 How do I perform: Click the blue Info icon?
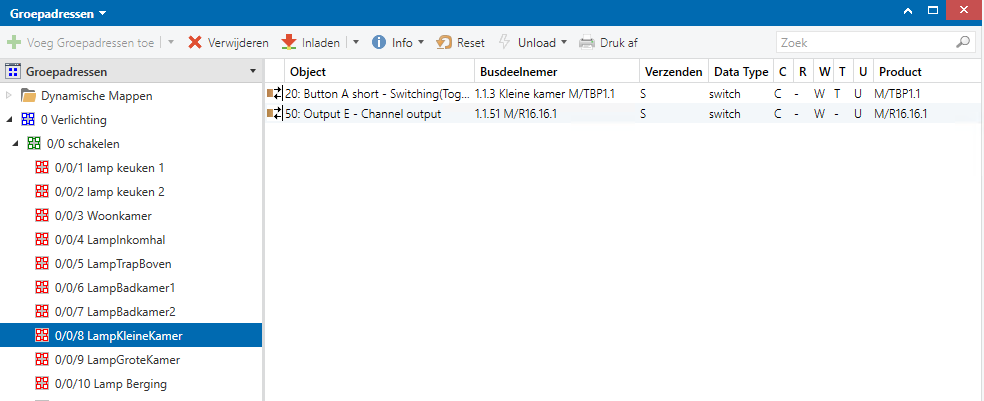click(379, 43)
